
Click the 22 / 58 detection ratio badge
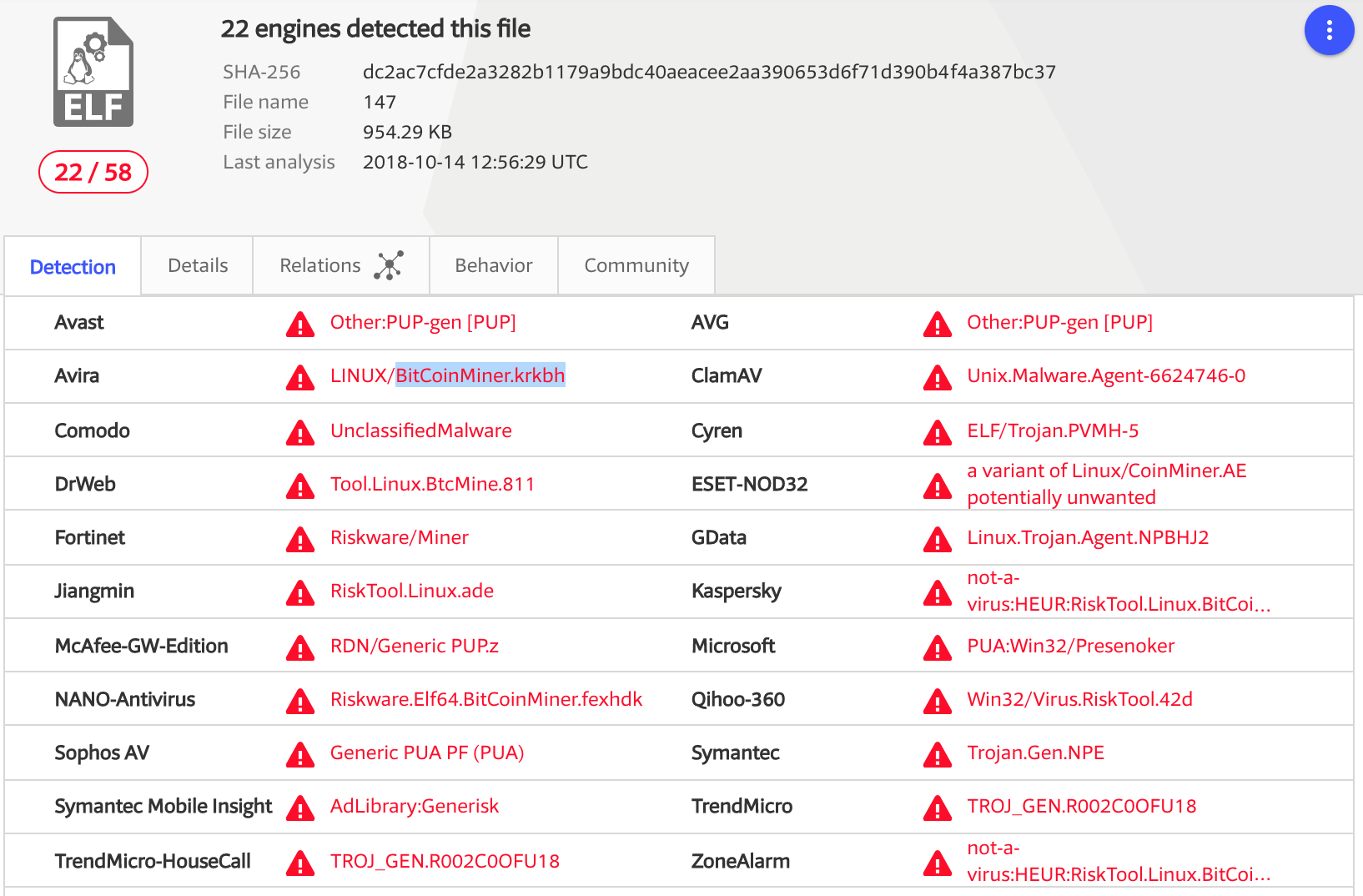(x=93, y=172)
